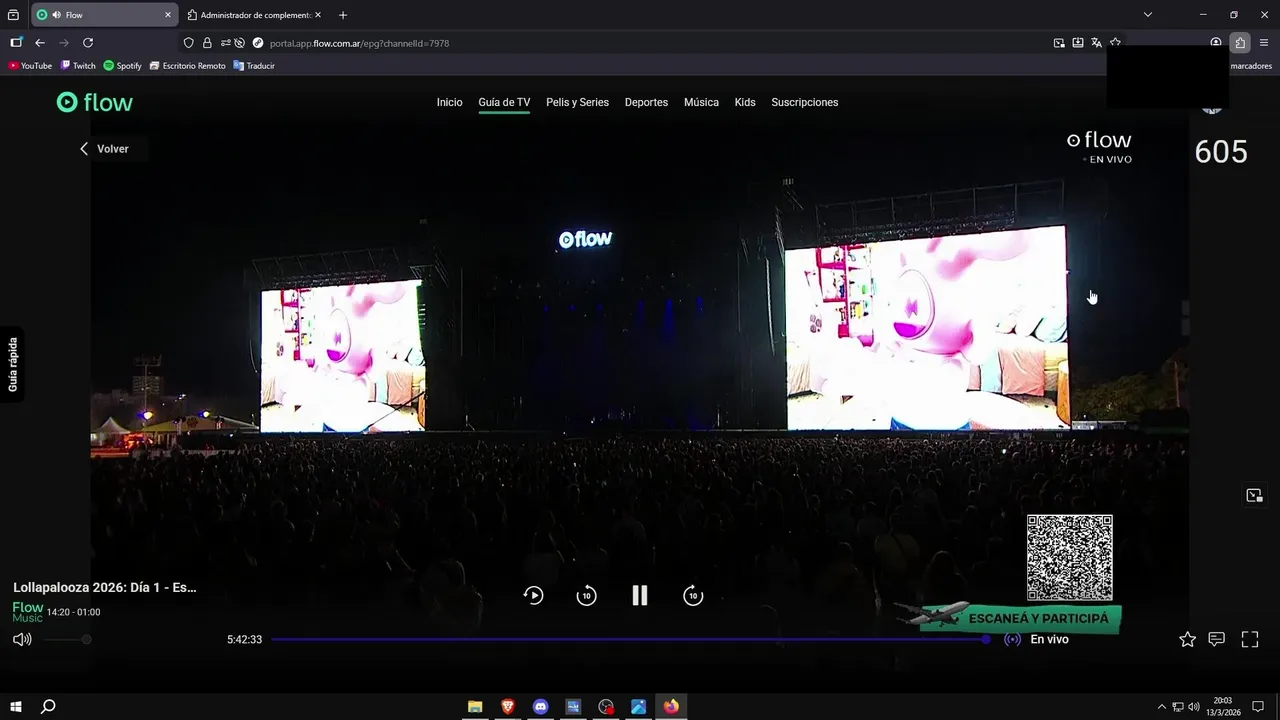Open Suscripciones page

[x=805, y=102]
